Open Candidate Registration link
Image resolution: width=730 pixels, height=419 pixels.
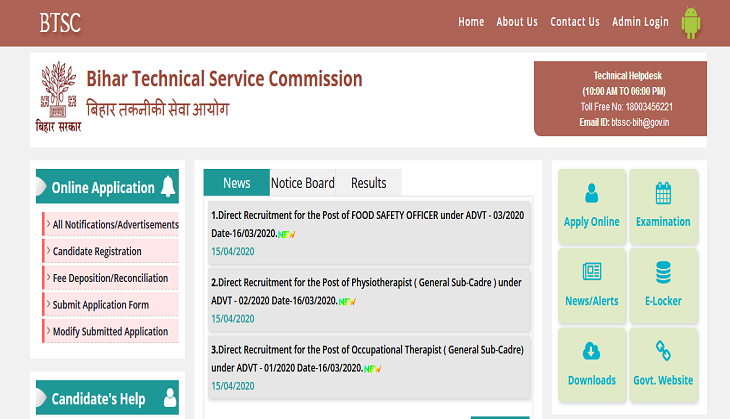click(x=97, y=251)
